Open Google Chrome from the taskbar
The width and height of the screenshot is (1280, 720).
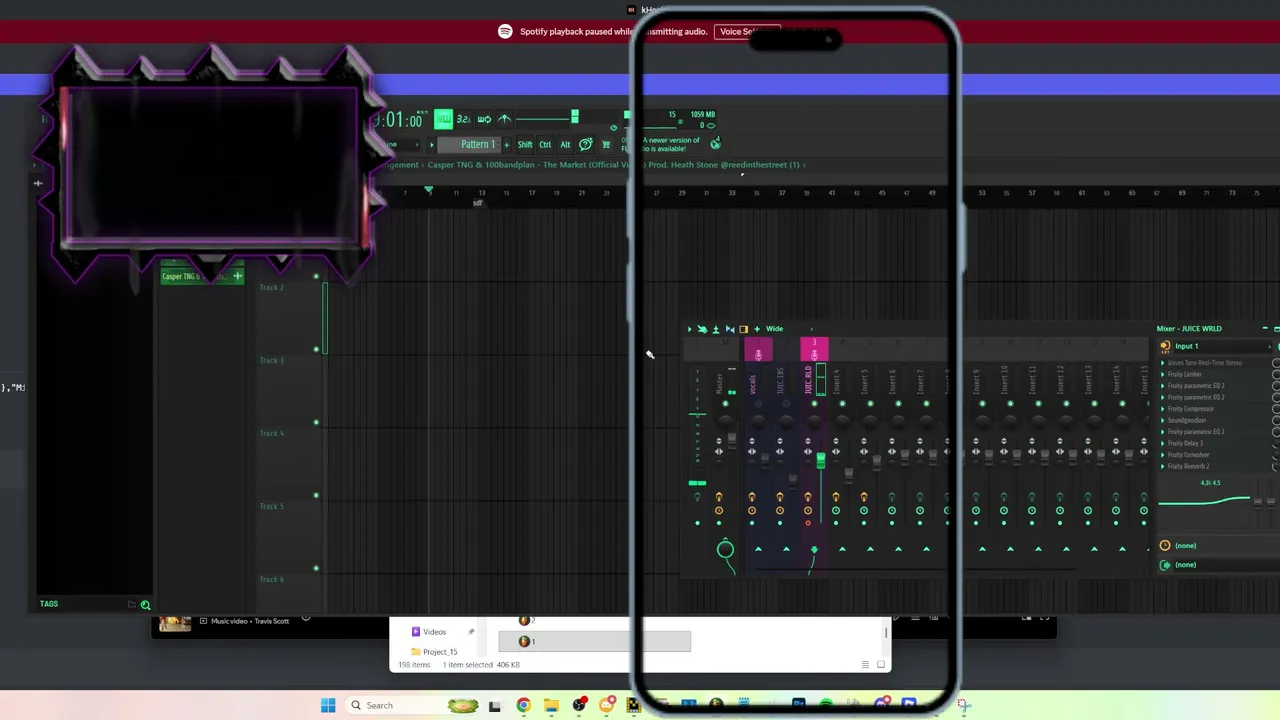(523, 705)
